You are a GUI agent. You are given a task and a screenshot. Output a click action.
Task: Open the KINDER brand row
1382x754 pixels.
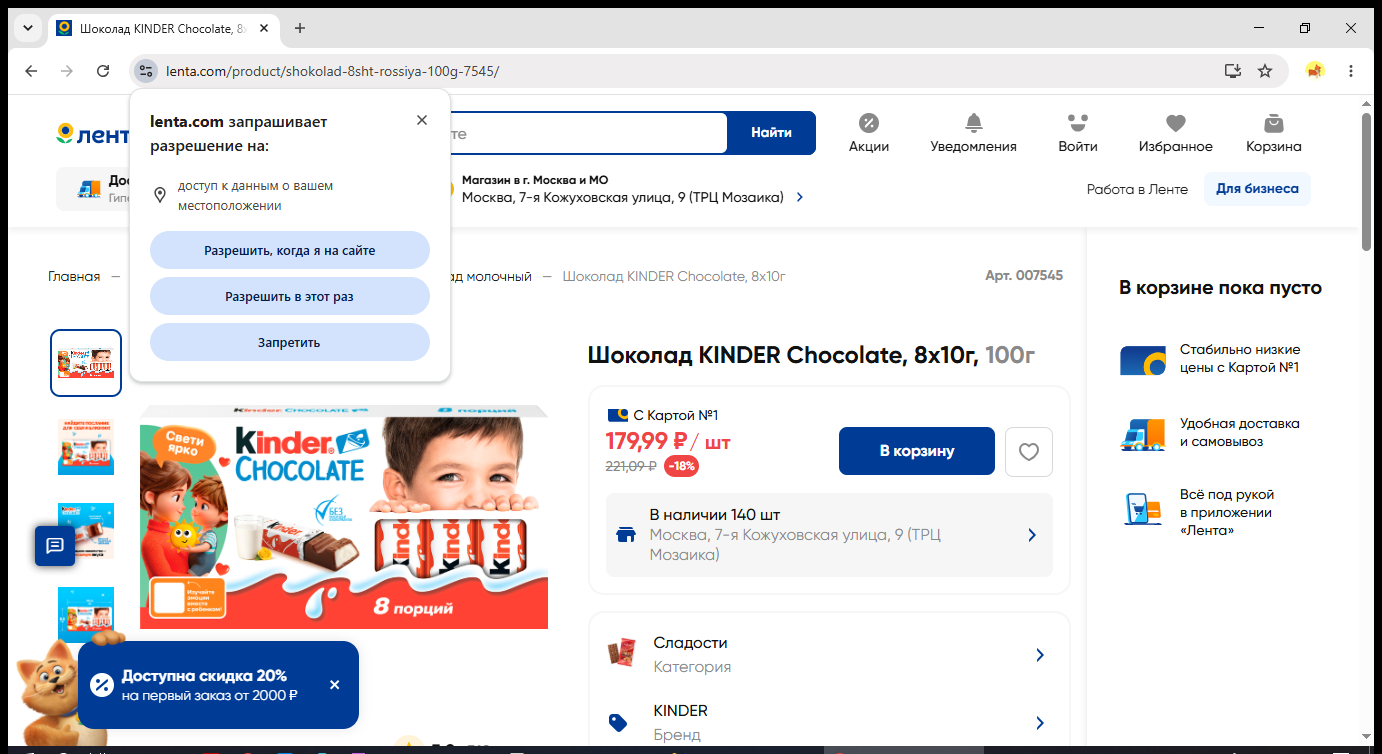(x=829, y=723)
